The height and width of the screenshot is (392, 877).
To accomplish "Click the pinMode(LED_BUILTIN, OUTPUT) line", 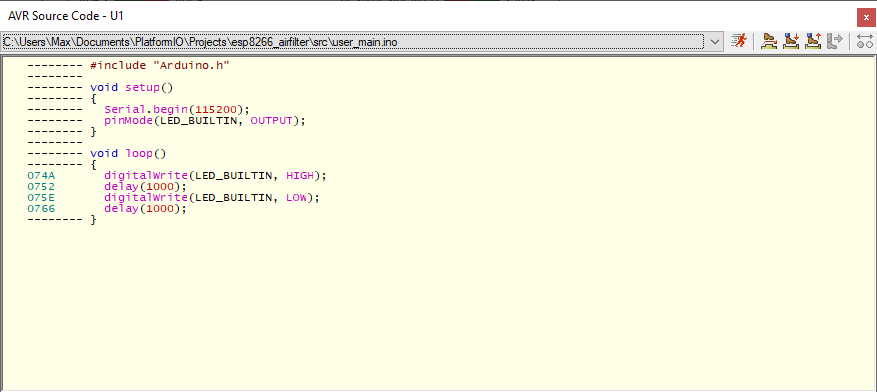I will click(x=205, y=121).
